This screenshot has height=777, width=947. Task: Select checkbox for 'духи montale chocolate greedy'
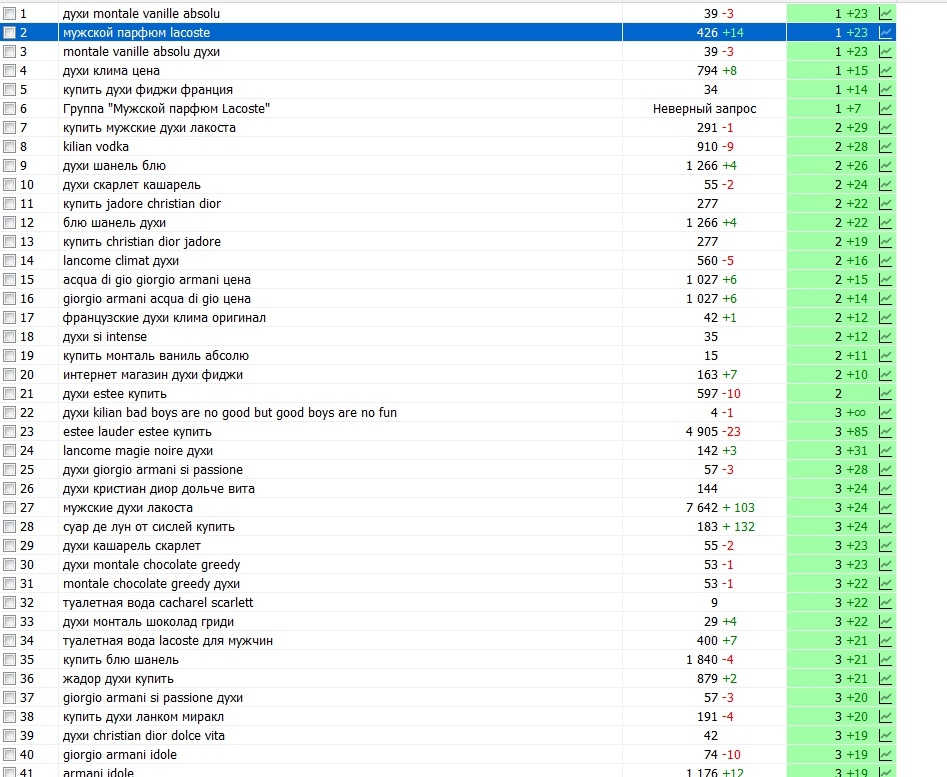9,565
